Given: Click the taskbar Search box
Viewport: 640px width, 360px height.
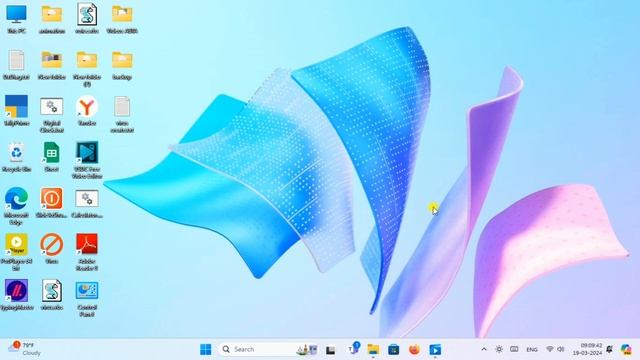Looking at the screenshot, I should [x=268, y=349].
